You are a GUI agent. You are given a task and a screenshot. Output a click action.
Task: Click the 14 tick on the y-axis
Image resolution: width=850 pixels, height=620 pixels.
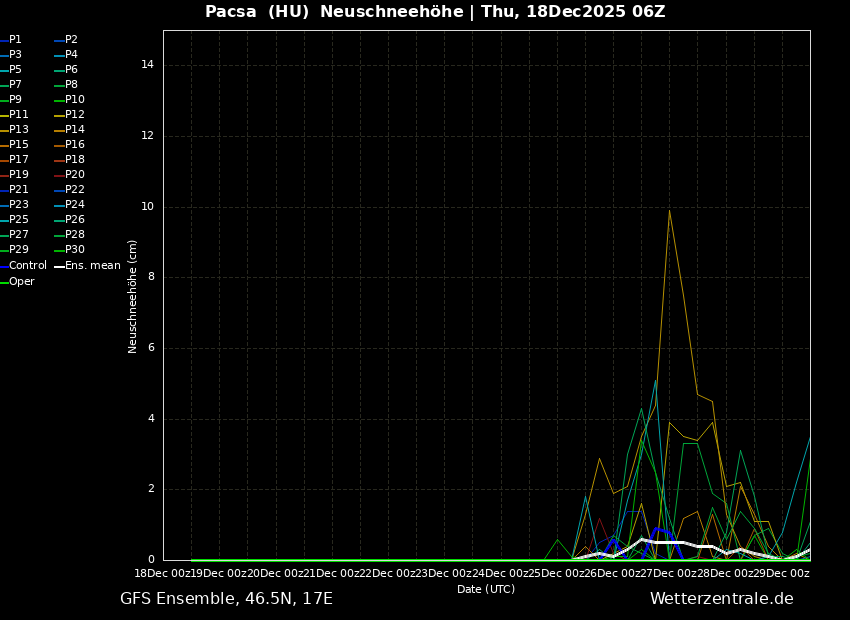(147, 65)
